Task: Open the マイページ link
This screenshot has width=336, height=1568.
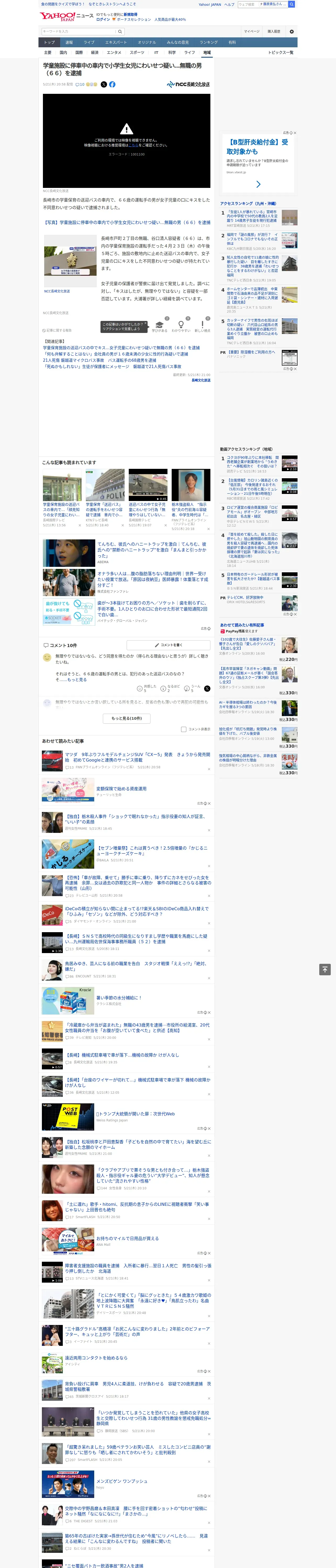Action: [x=251, y=32]
